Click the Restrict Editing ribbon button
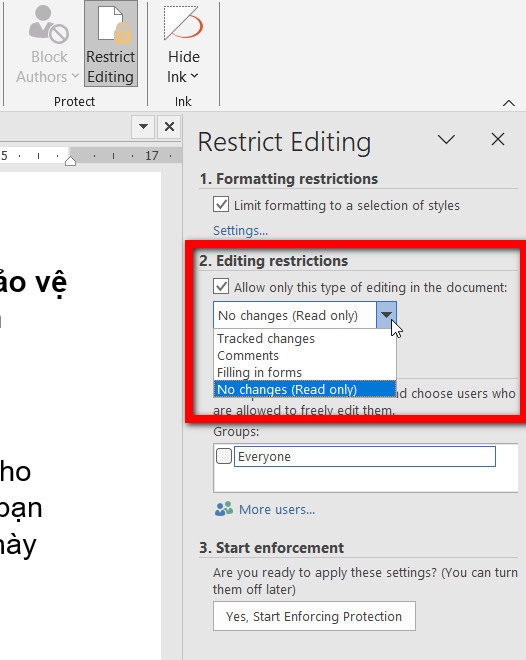 coord(111,44)
